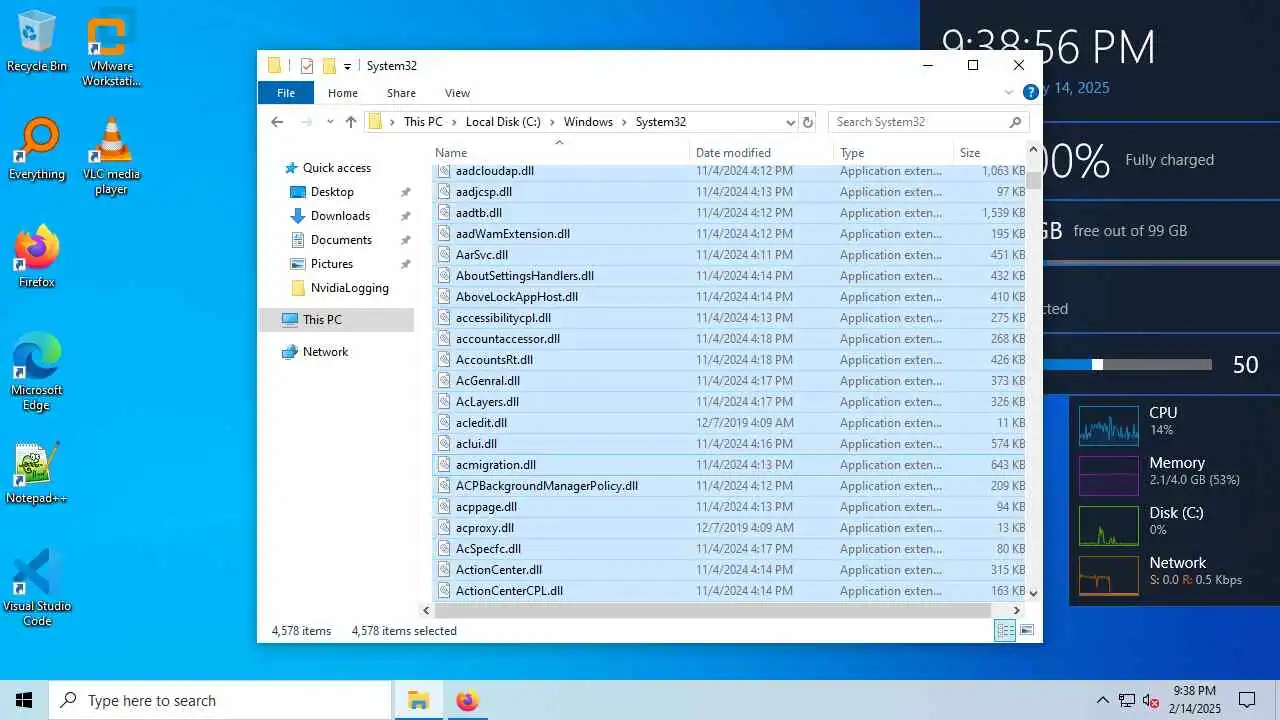Select the file acmigration.dll
The image size is (1280, 720).
point(729,465)
